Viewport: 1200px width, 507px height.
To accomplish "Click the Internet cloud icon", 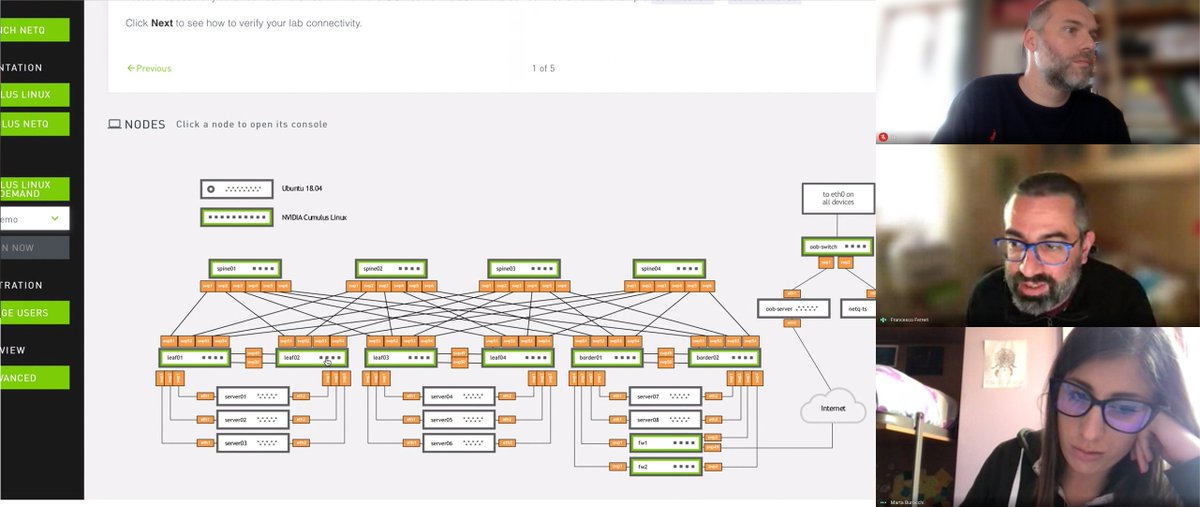I will [x=833, y=407].
